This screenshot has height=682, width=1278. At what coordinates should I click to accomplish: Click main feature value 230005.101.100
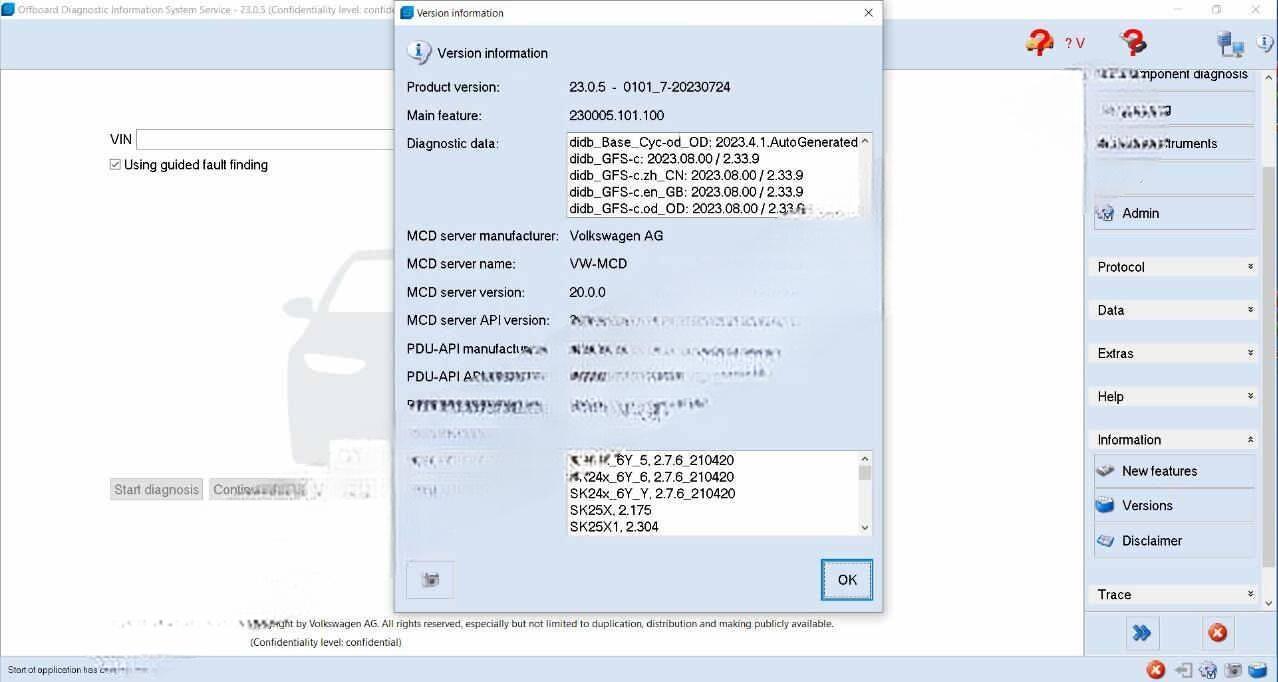[617, 115]
